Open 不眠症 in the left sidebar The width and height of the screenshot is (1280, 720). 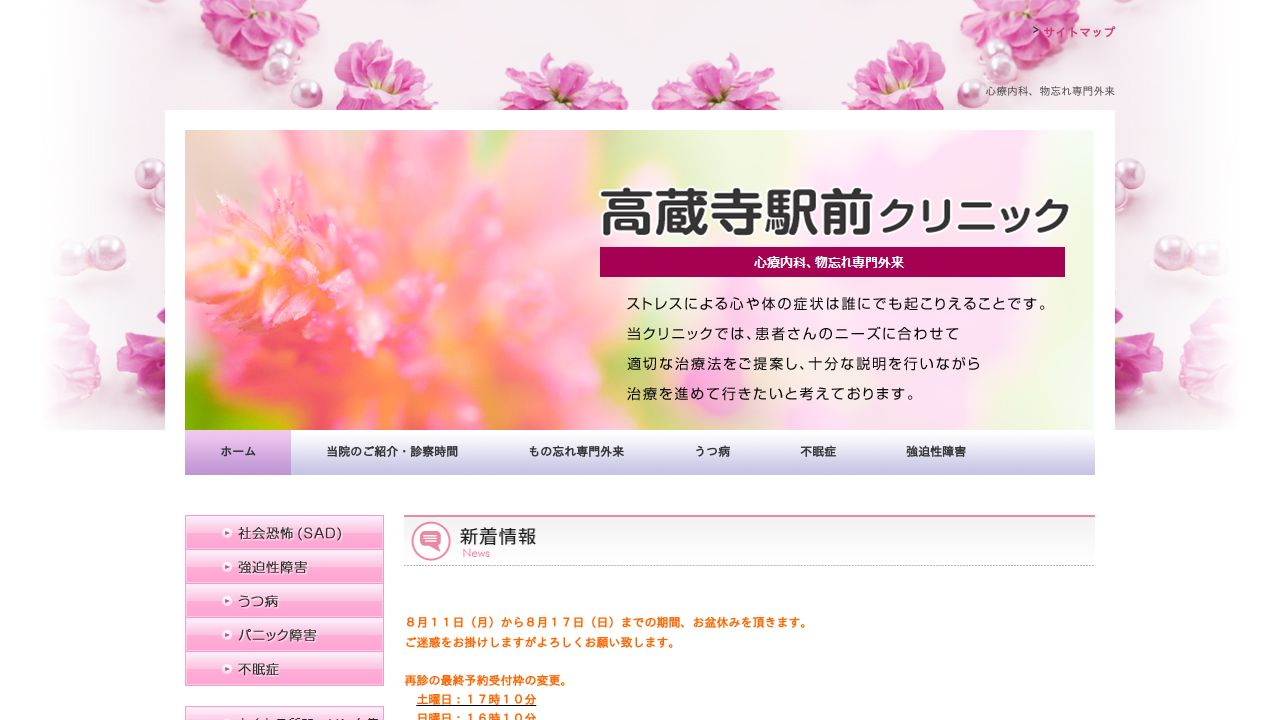pos(259,669)
